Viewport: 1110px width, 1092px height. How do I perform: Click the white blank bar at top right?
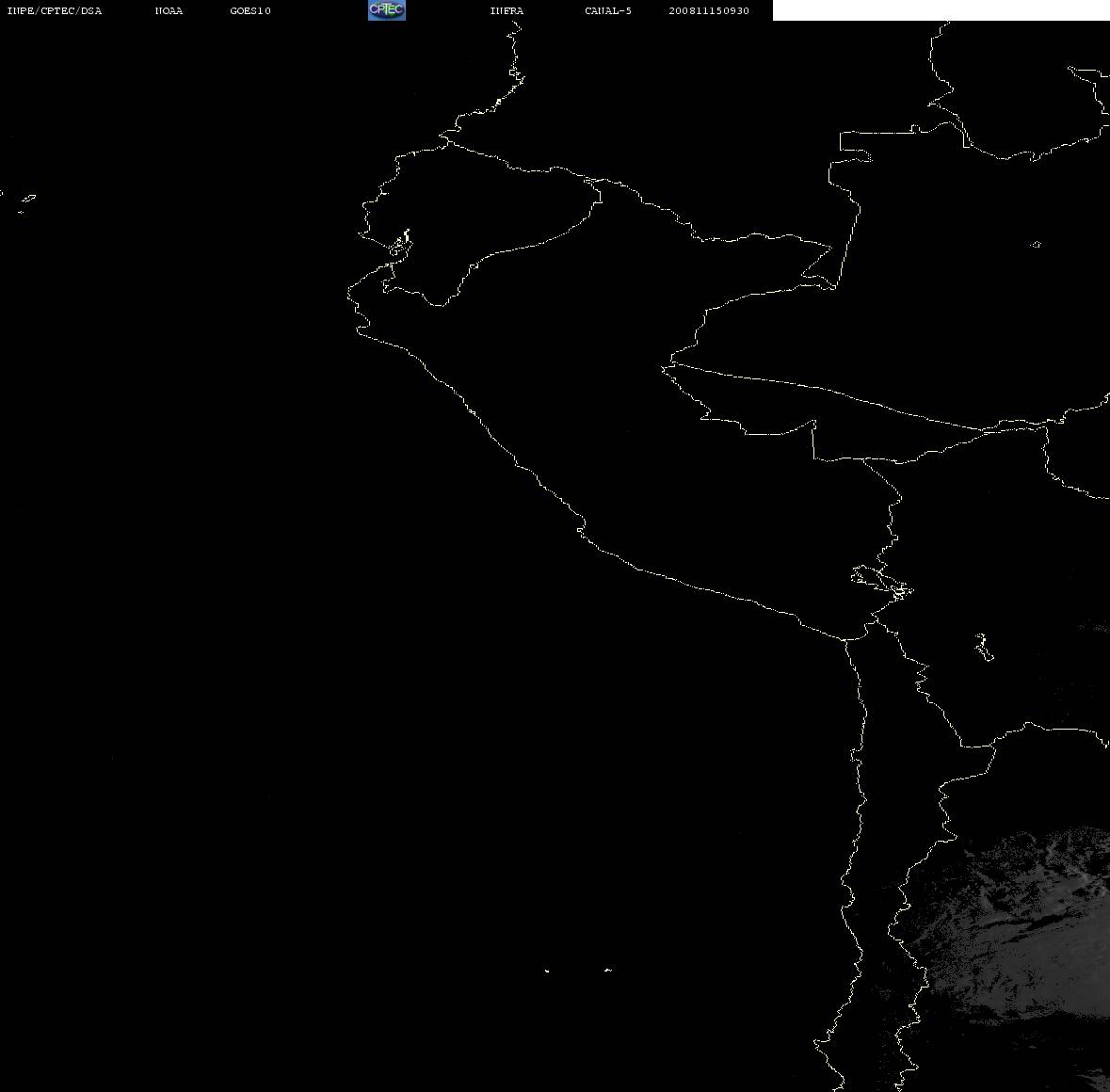tap(941, 10)
